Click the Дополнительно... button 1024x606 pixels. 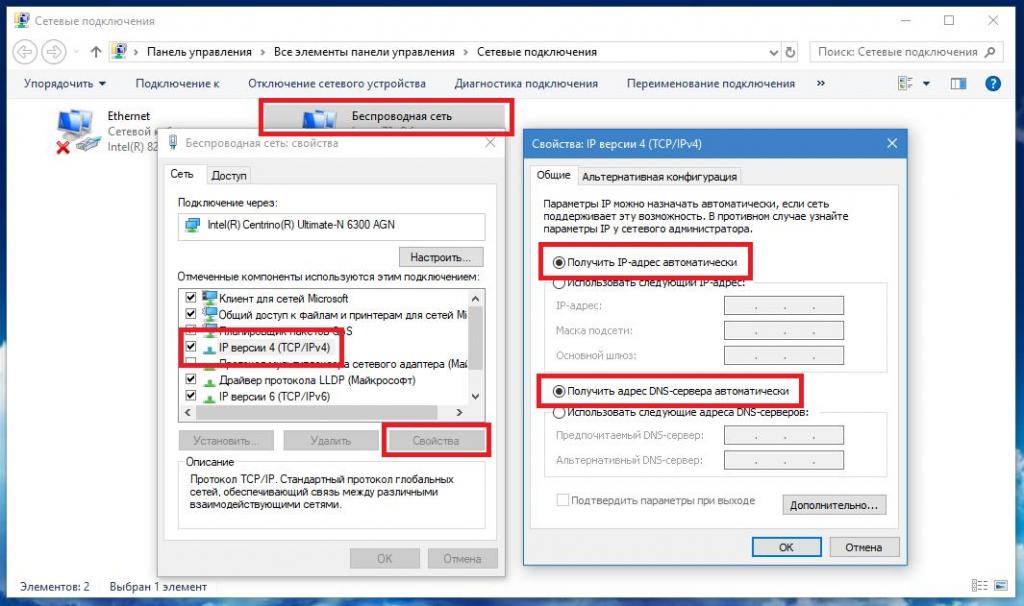point(834,505)
